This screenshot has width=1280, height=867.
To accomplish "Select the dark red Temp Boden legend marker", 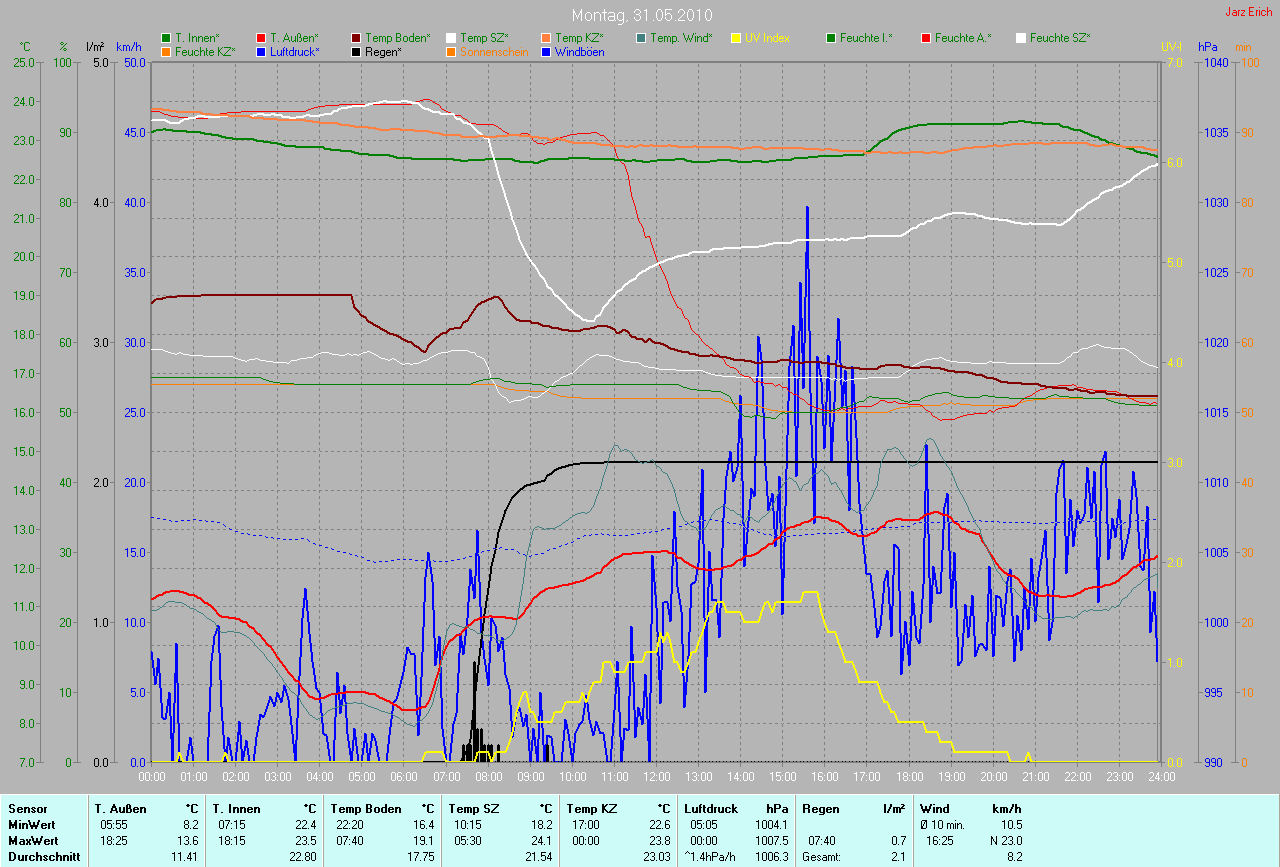I will tap(356, 38).
